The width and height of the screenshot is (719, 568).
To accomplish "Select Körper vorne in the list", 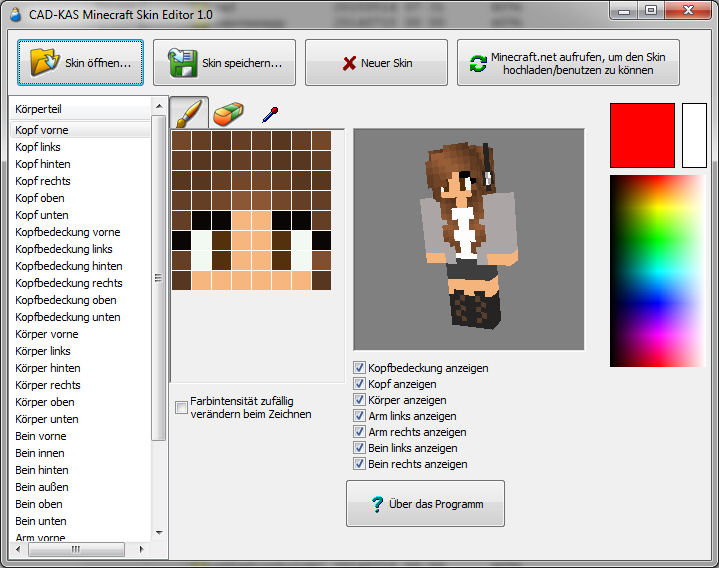I will (46, 334).
